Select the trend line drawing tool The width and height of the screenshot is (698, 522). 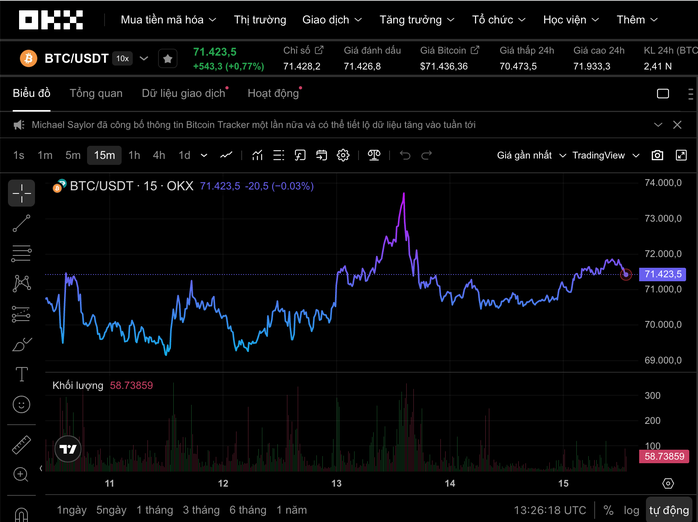point(21,223)
